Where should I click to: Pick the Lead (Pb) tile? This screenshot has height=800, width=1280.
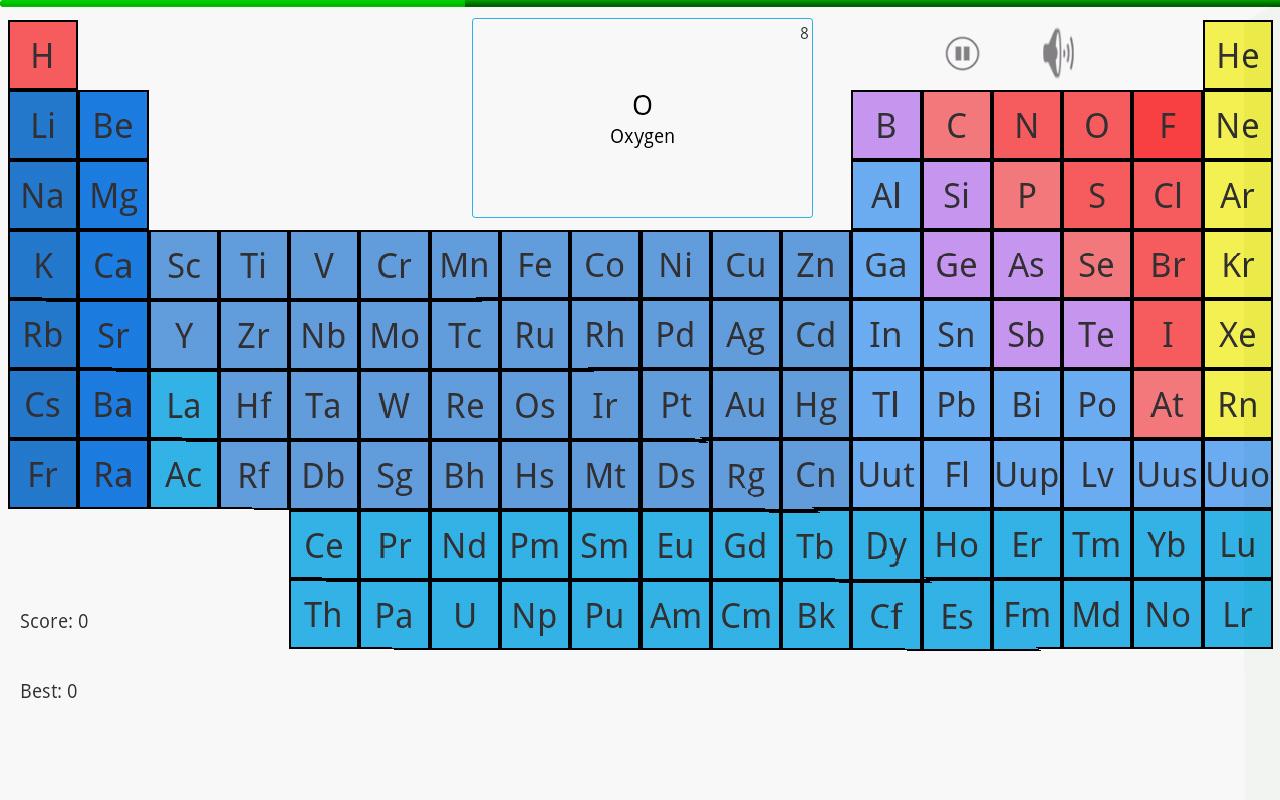pos(956,405)
